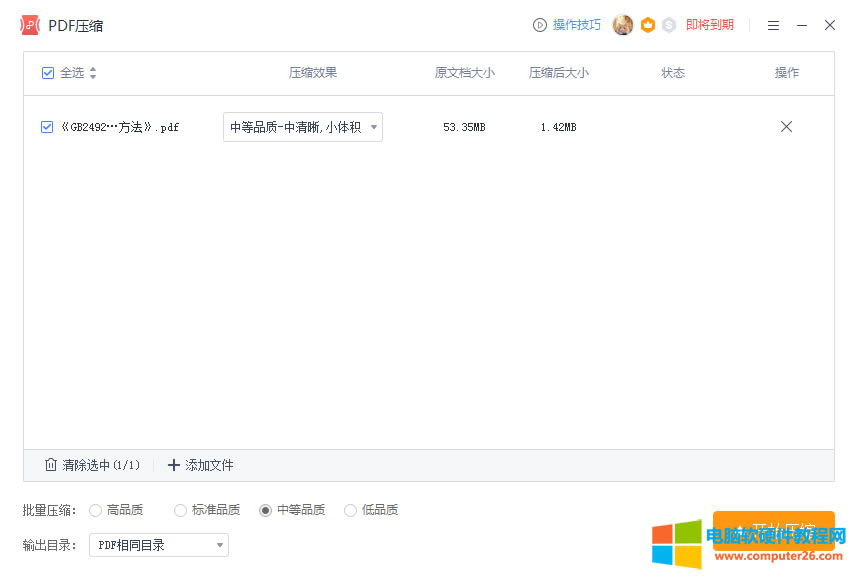This screenshot has width=856, height=576.
Task: Toggle the 全选 select-all checkbox
Action: [x=48, y=73]
